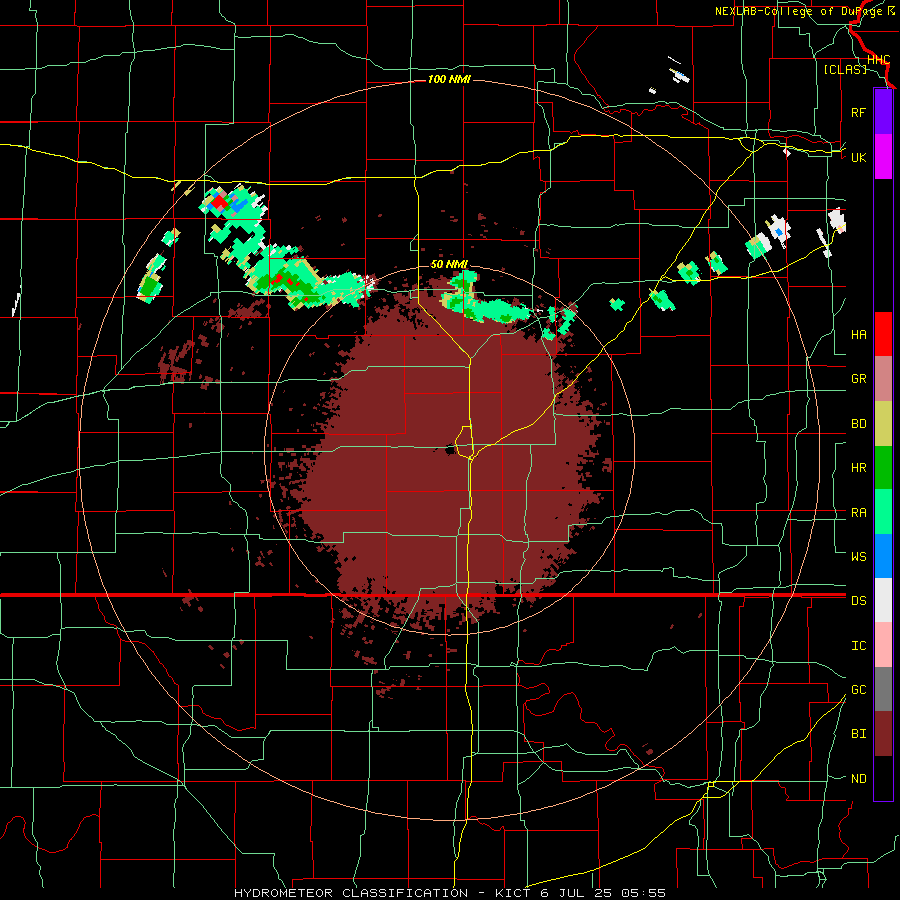The width and height of the screenshot is (900, 900).
Task: Click the GR legend label
Action: tap(858, 379)
